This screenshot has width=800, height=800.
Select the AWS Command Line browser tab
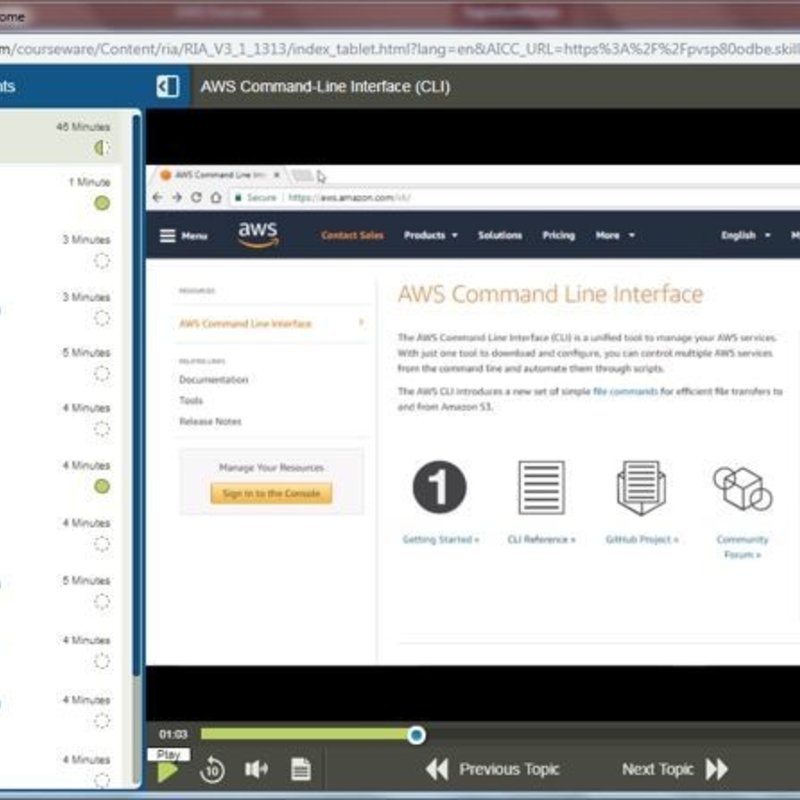point(218,175)
